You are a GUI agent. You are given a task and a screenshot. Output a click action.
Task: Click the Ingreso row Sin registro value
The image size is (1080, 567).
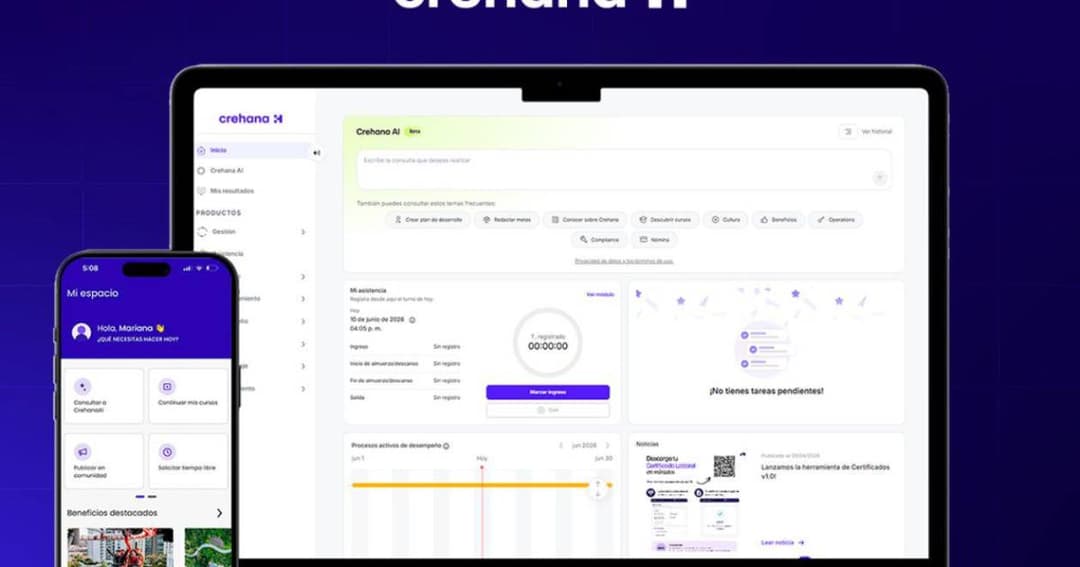tap(446, 347)
